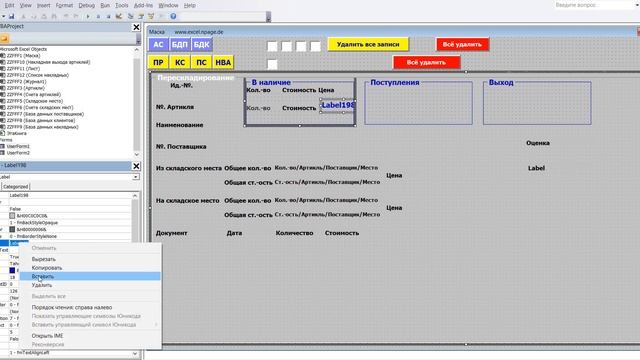Select ЭтаКнига in the project tree

tap(16, 133)
